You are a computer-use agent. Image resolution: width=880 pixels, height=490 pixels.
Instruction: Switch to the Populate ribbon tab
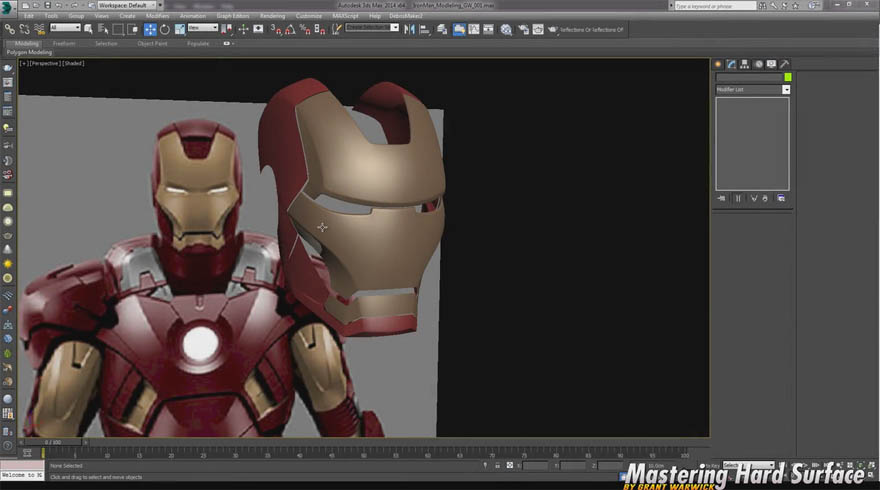198,44
